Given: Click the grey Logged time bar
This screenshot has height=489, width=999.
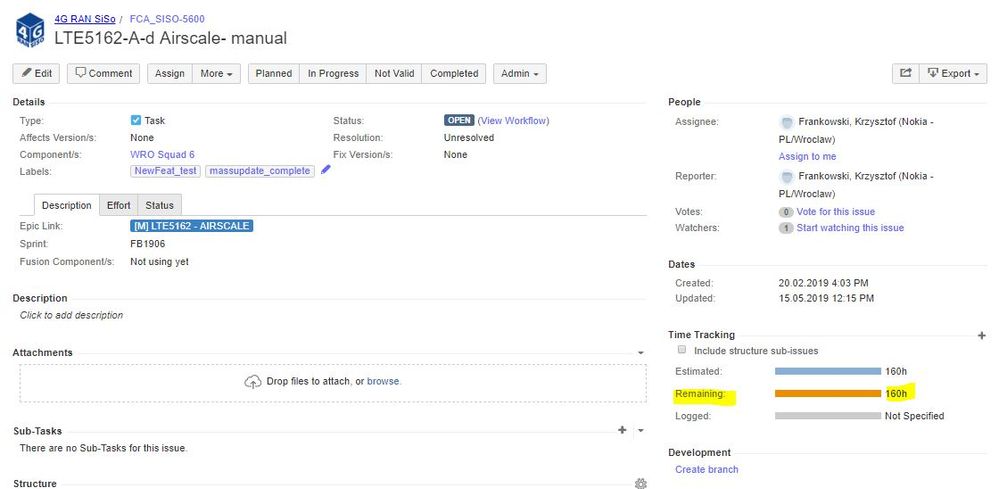Looking at the screenshot, I should tap(828, 416).
